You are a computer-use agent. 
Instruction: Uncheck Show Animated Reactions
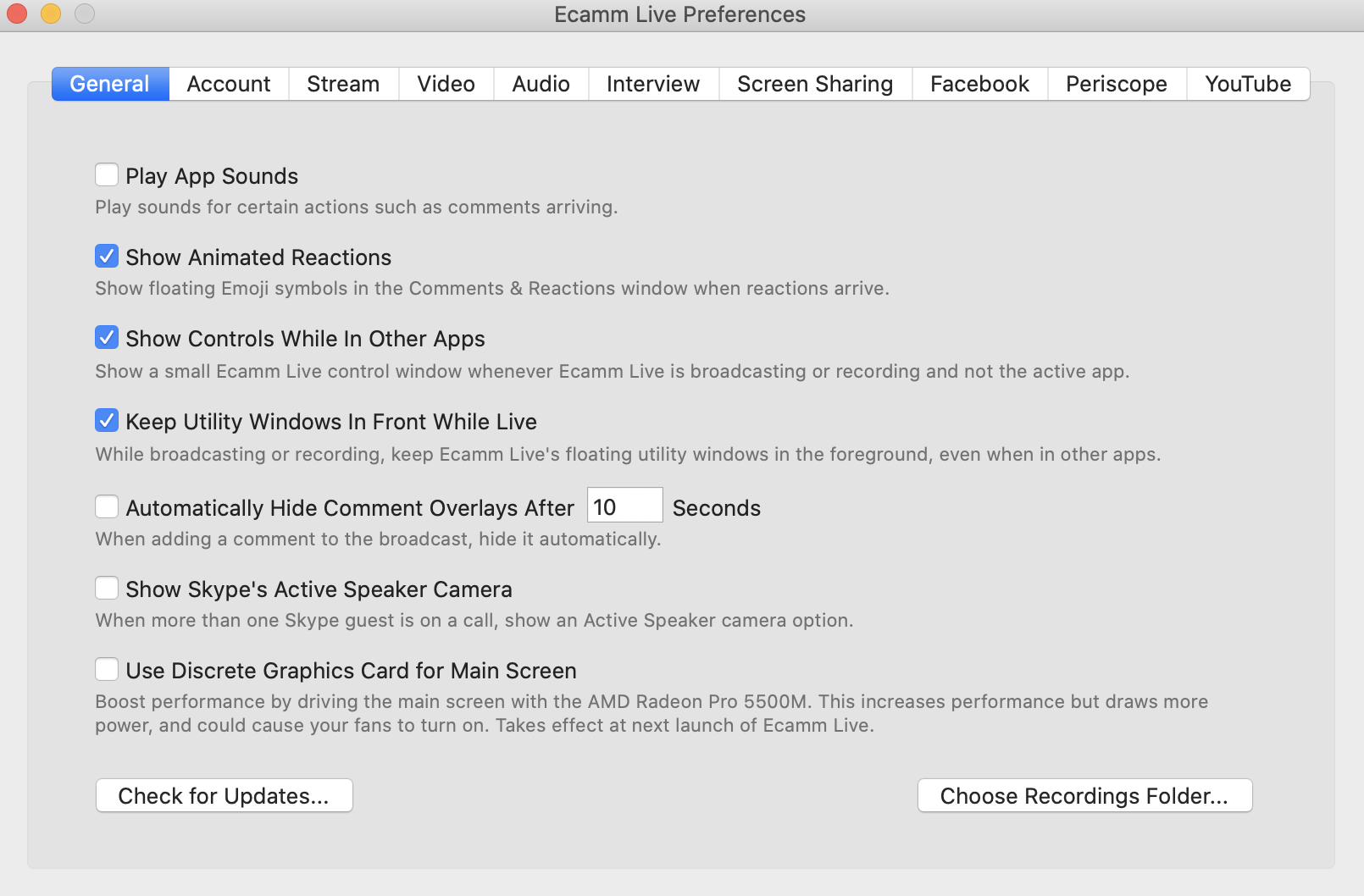coord(107,256)
